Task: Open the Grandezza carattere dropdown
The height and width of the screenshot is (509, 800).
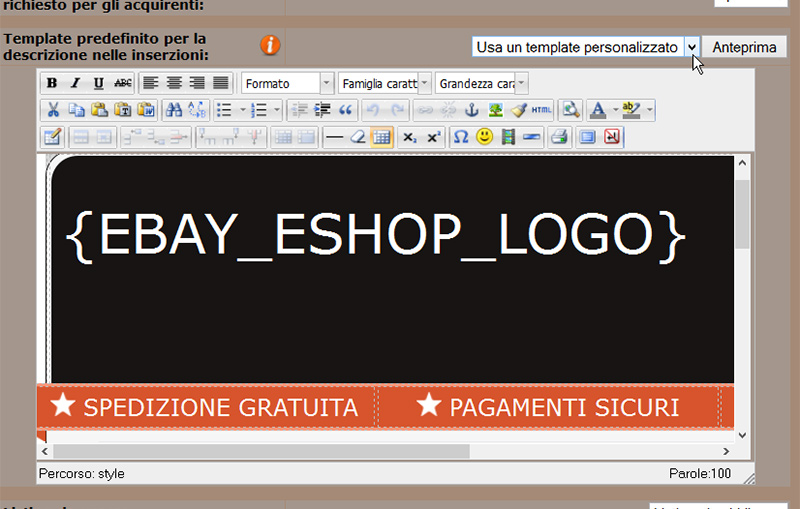Action: pyautogui.click(x=482, y=83)
